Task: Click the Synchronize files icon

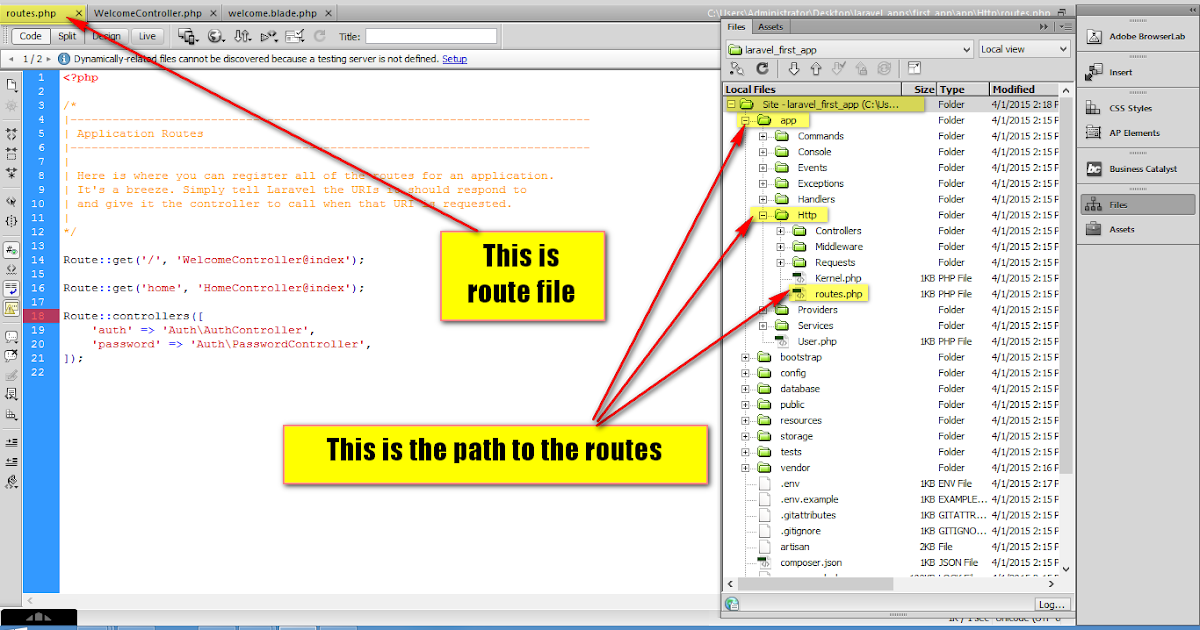Action: click(x=884, y=68)
